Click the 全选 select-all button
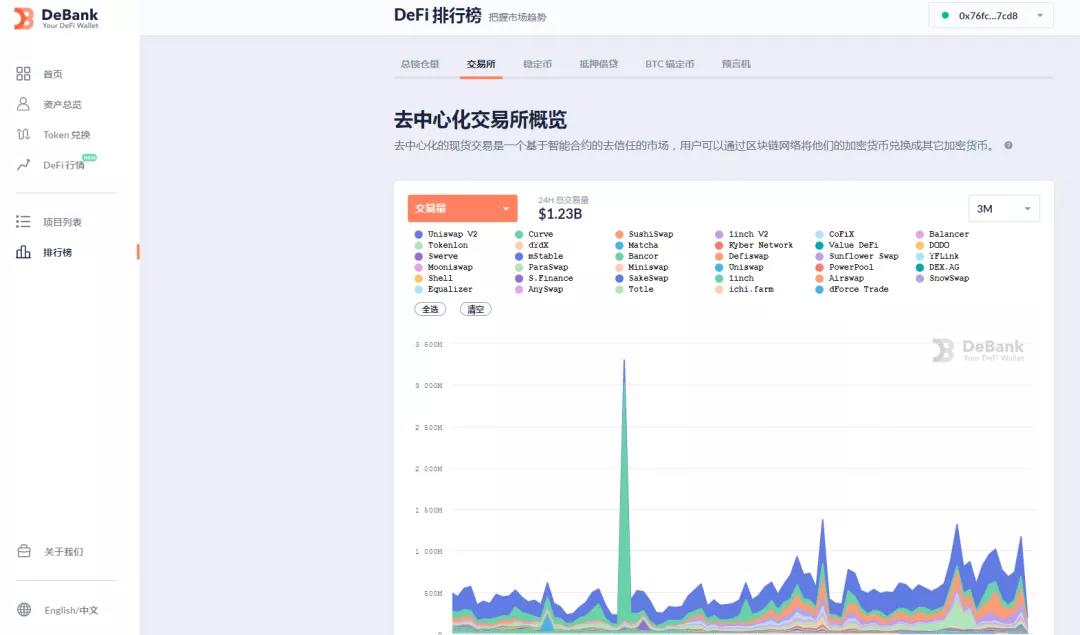Image resolution: width=1080 pixels, height=635 pixels. tap(430, 309)
